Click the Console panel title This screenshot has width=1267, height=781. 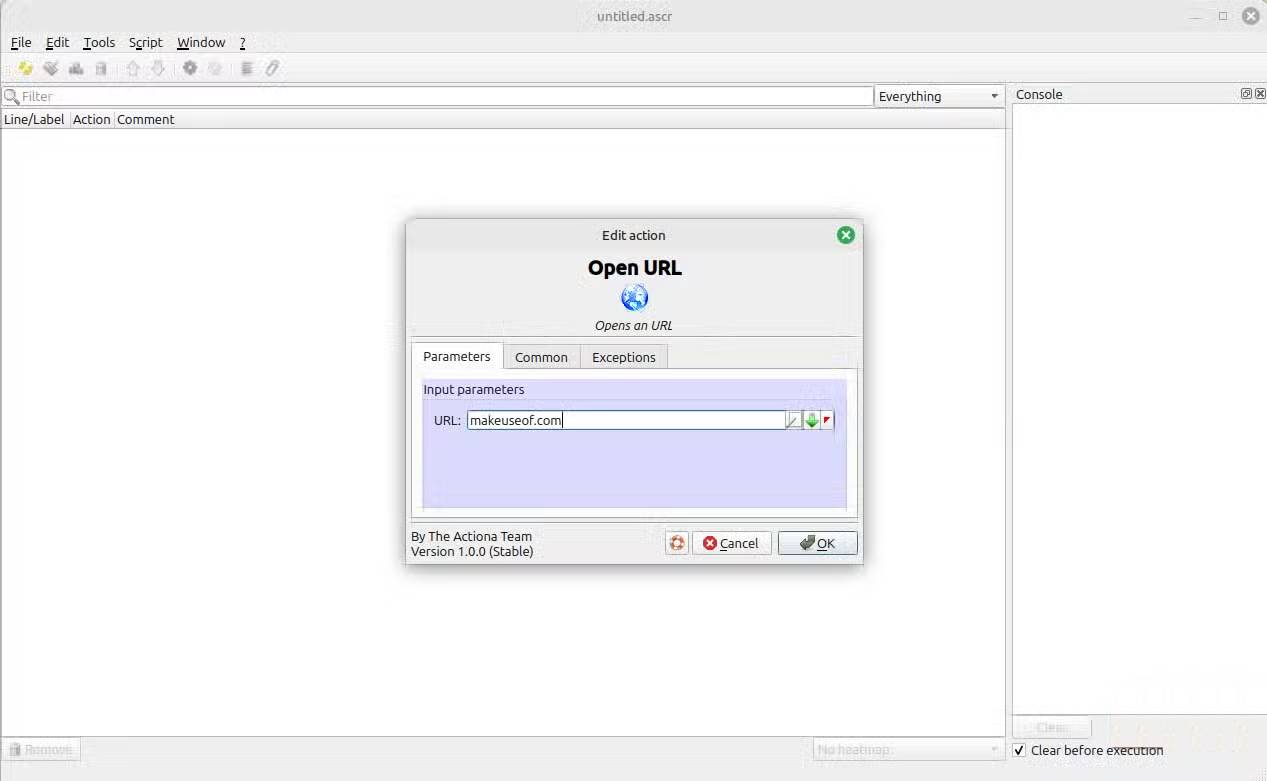pos(1039,94)
